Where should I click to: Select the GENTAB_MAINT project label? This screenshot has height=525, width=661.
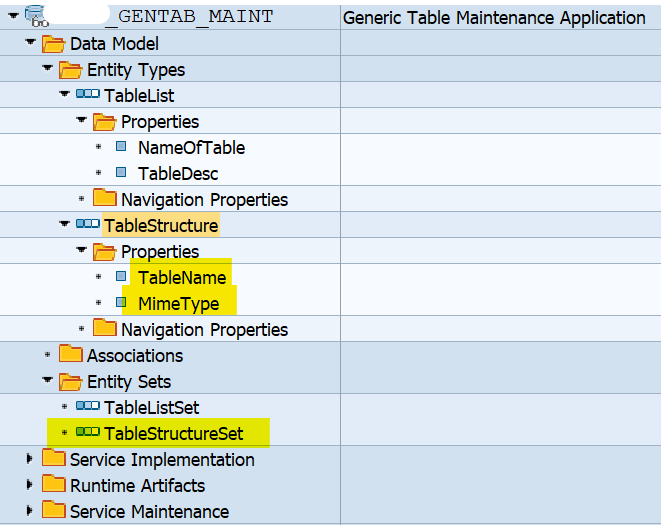(188, 17)
